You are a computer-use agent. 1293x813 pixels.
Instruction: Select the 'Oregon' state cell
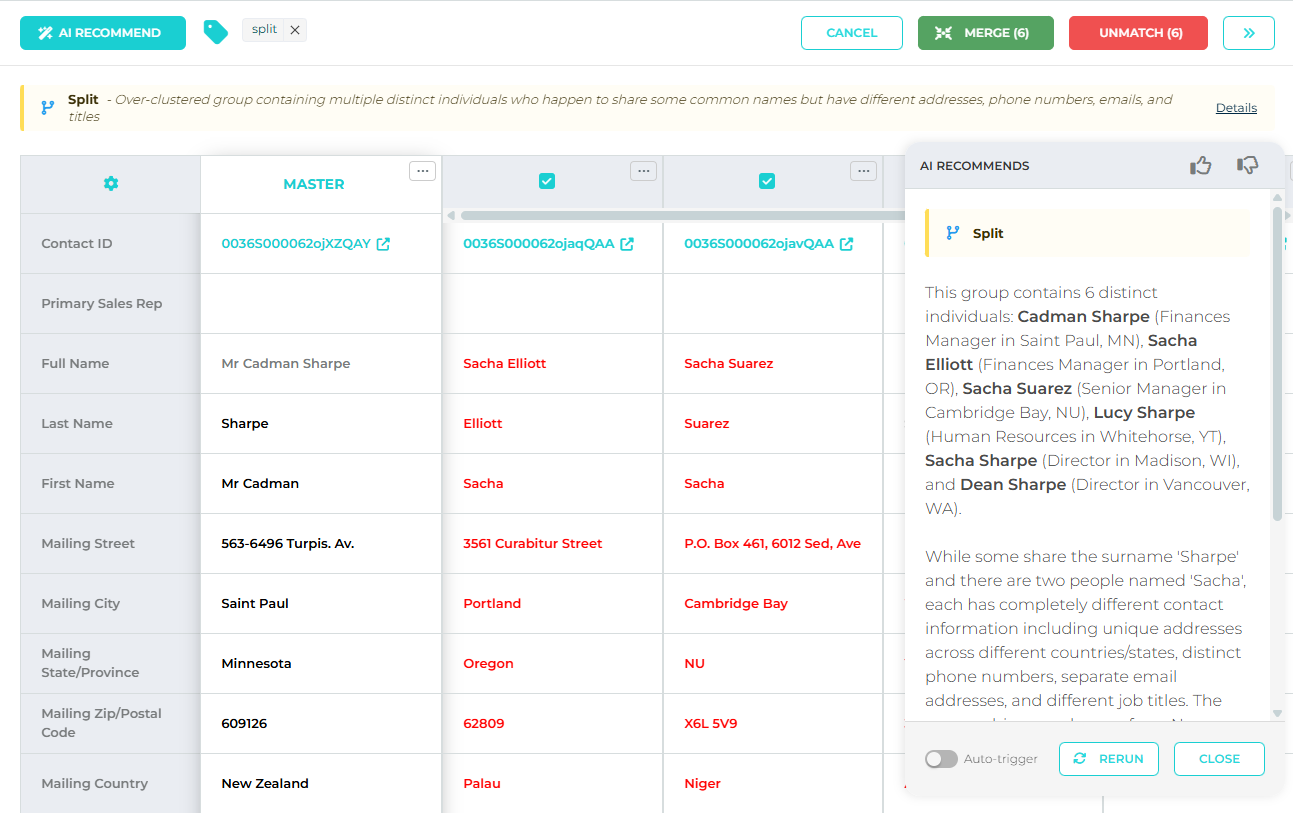(552, 664)
